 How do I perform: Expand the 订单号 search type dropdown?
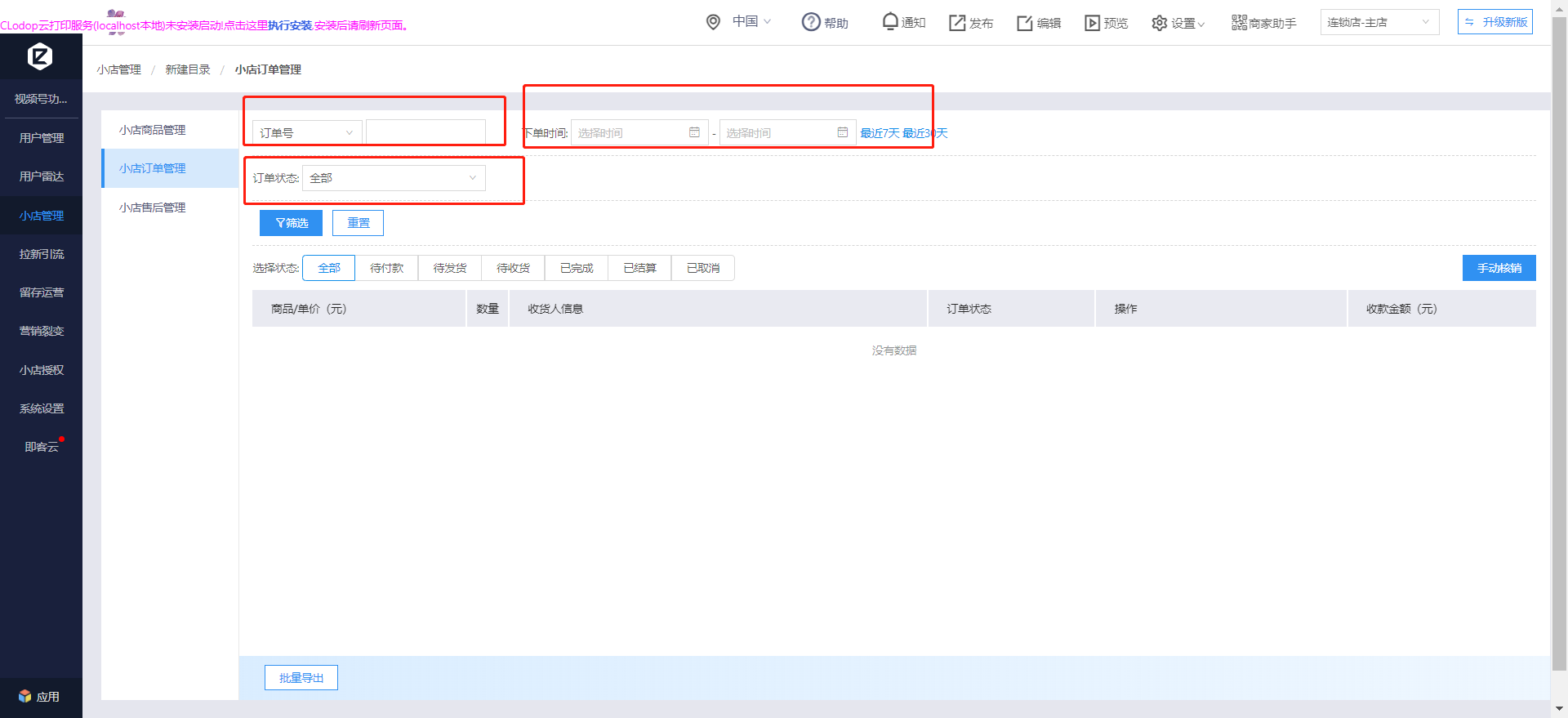(307, 132)
